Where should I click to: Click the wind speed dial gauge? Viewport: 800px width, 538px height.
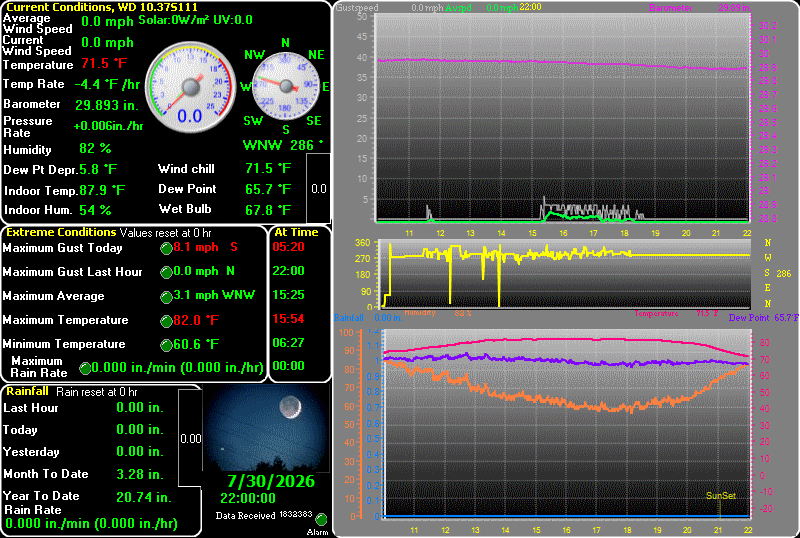click(x=191, y=87)
